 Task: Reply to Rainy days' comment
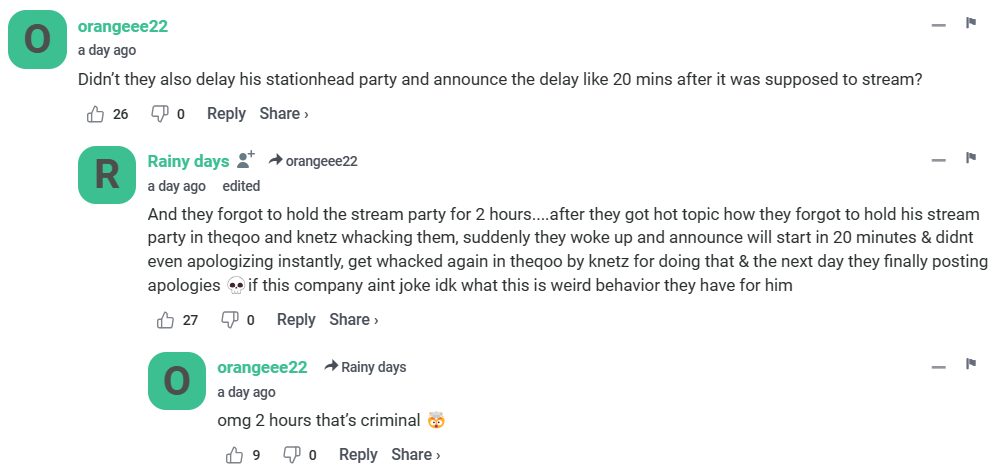296,320
